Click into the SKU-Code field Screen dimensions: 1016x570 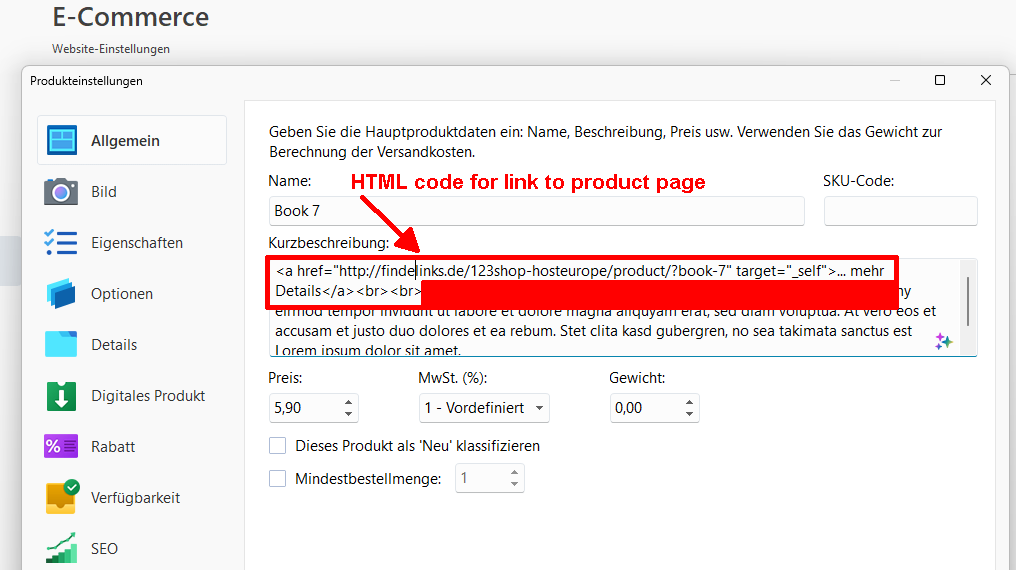pos(900,211)
